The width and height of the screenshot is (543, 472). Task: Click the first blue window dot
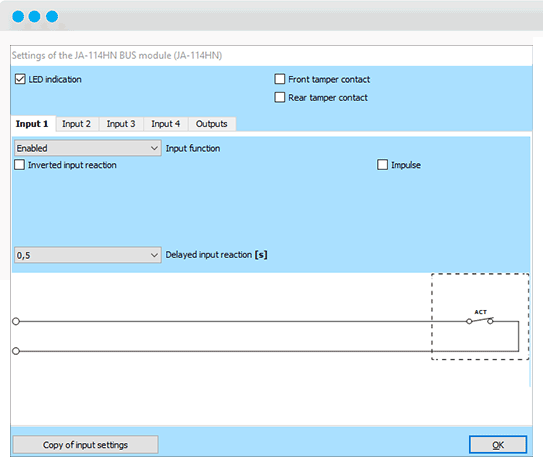click(18, 16)
